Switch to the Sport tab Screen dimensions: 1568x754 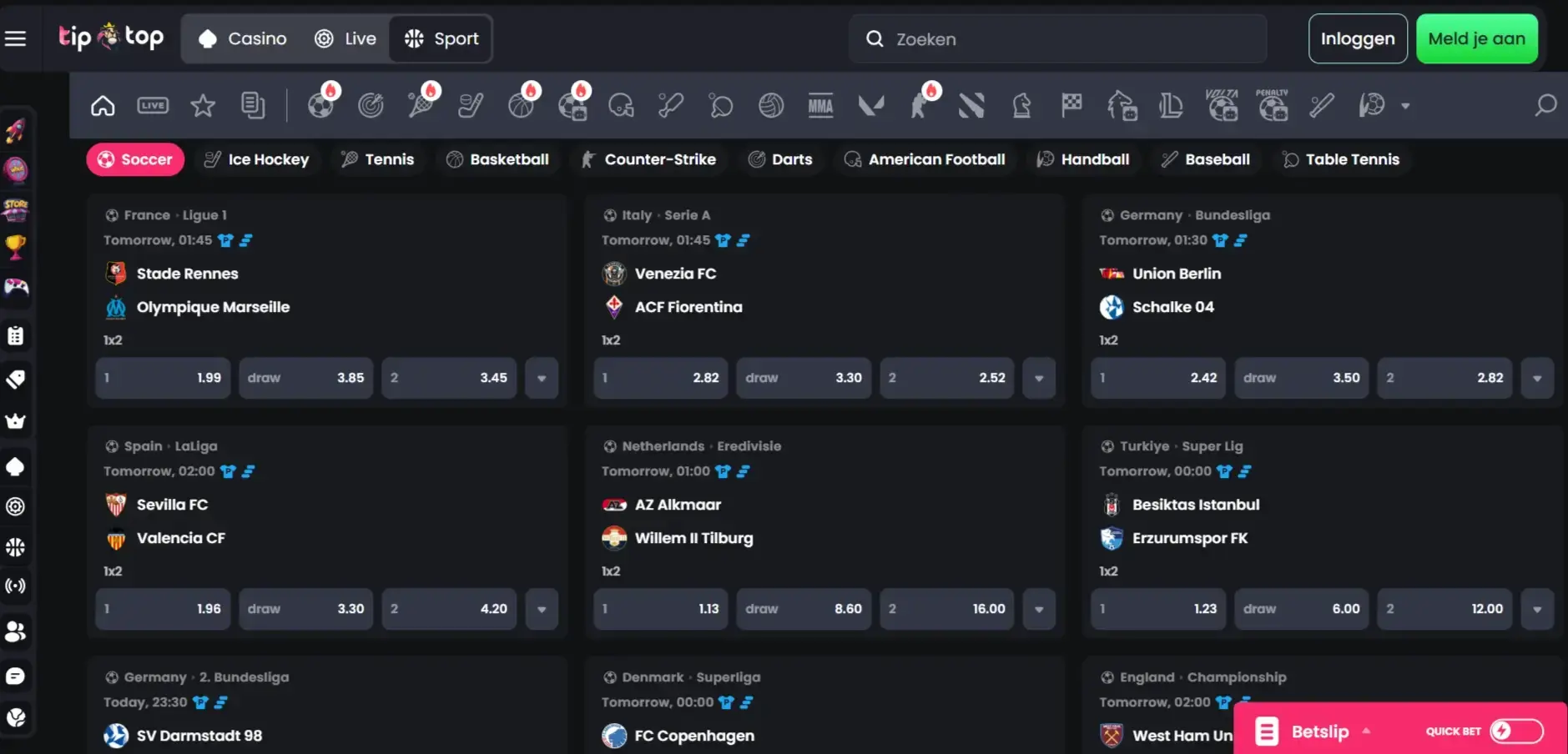(441, 38)
